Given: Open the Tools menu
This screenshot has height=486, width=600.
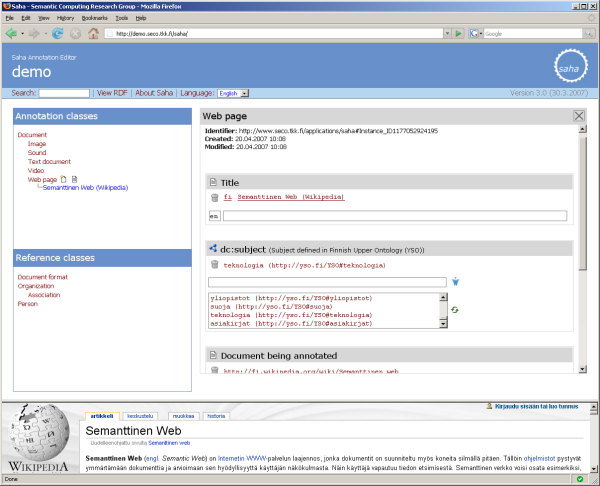Looking at the screenshot, I should click(122, 18).
